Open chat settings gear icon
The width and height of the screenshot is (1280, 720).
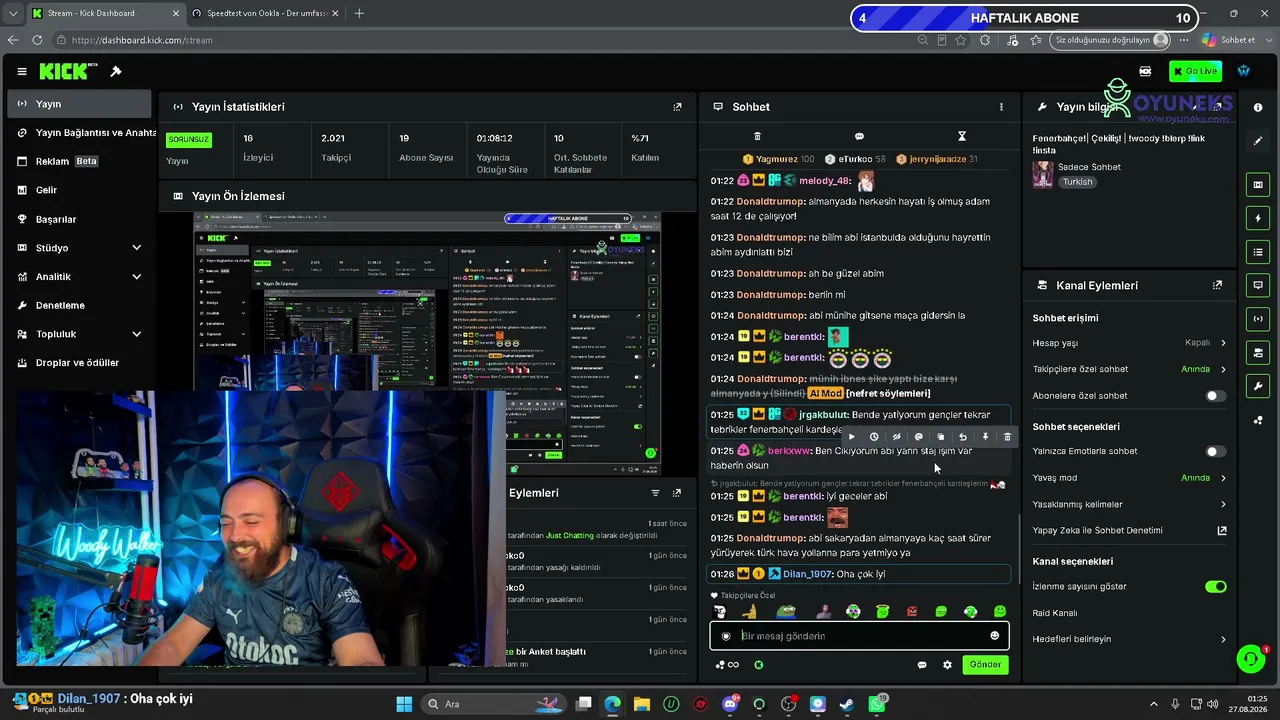947,665
